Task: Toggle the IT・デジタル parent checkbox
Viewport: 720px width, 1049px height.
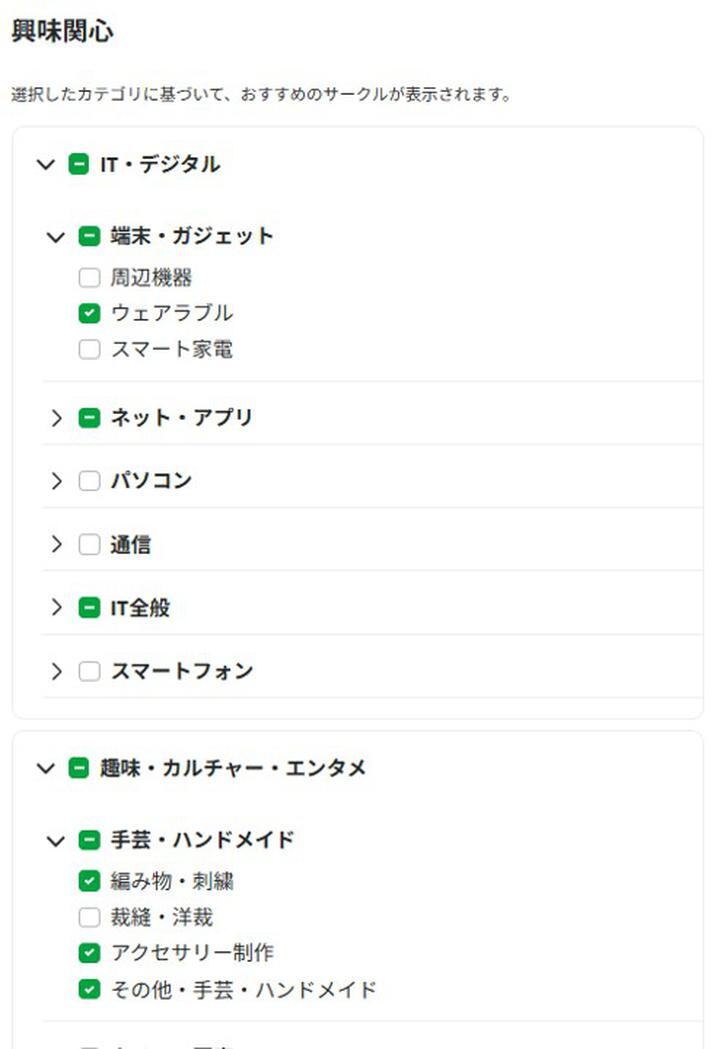Action: (79, 165)
